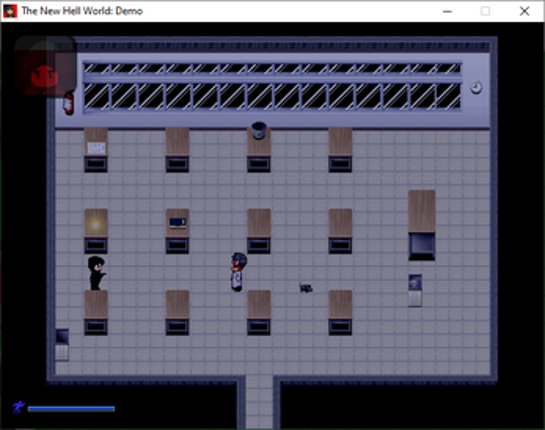Click the bottom doorway corridor exit
545x430 pixels.
click(x=259, y=402)
